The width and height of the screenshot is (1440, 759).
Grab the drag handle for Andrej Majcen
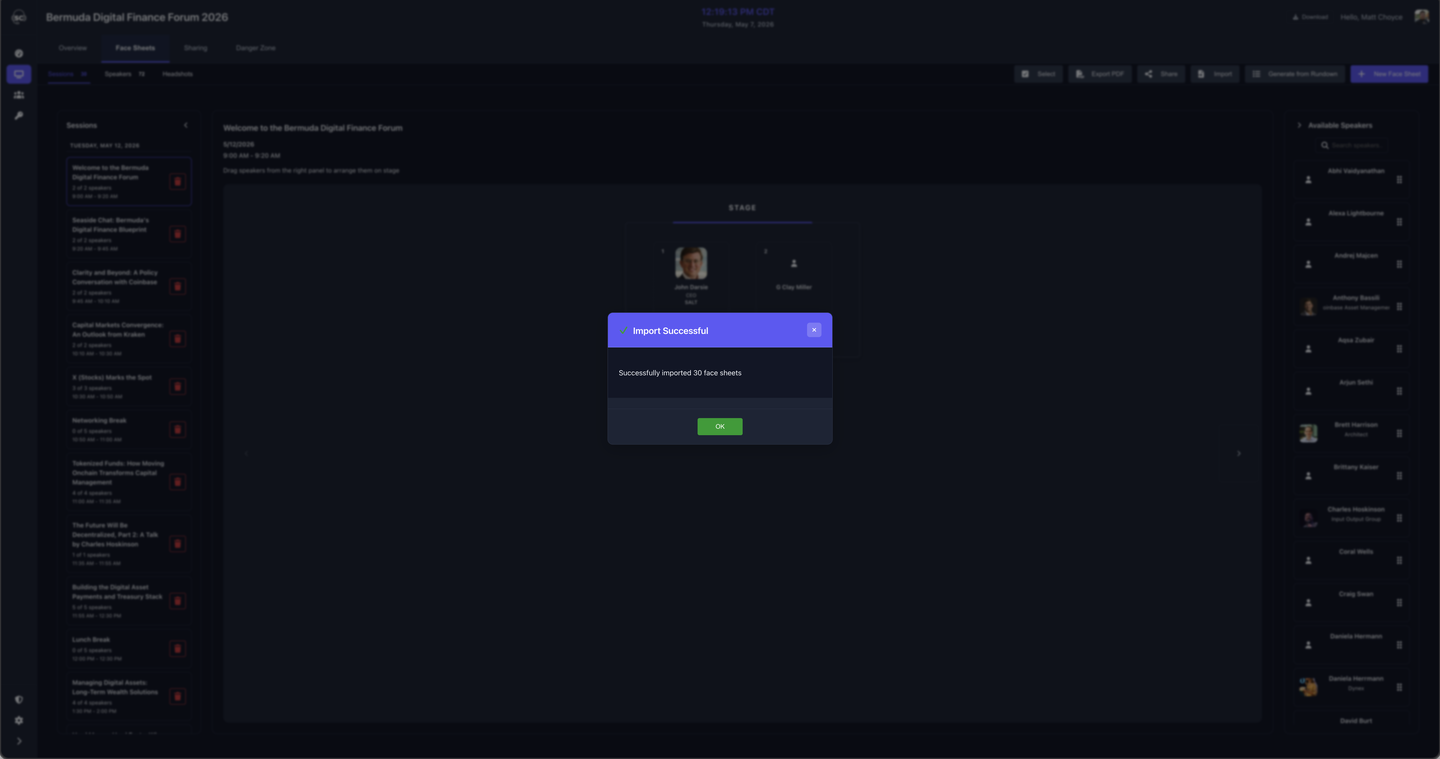[x=1399, y=264]
